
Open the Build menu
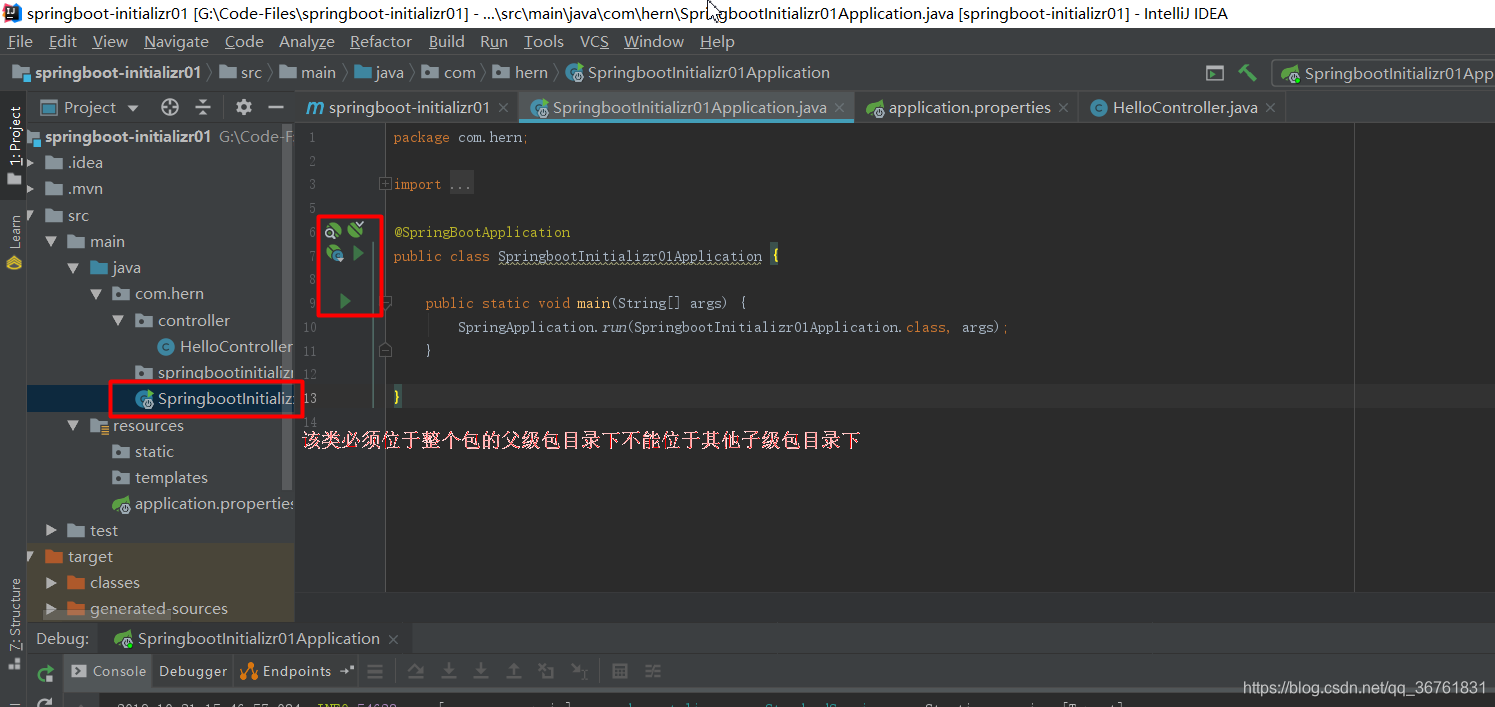tap(447, 42)
